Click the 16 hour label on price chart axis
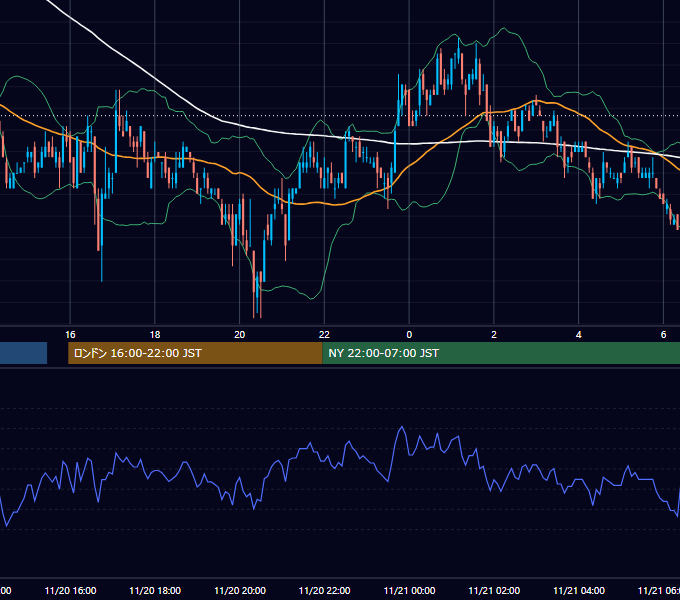680x600 pixels. click(70, 334)
